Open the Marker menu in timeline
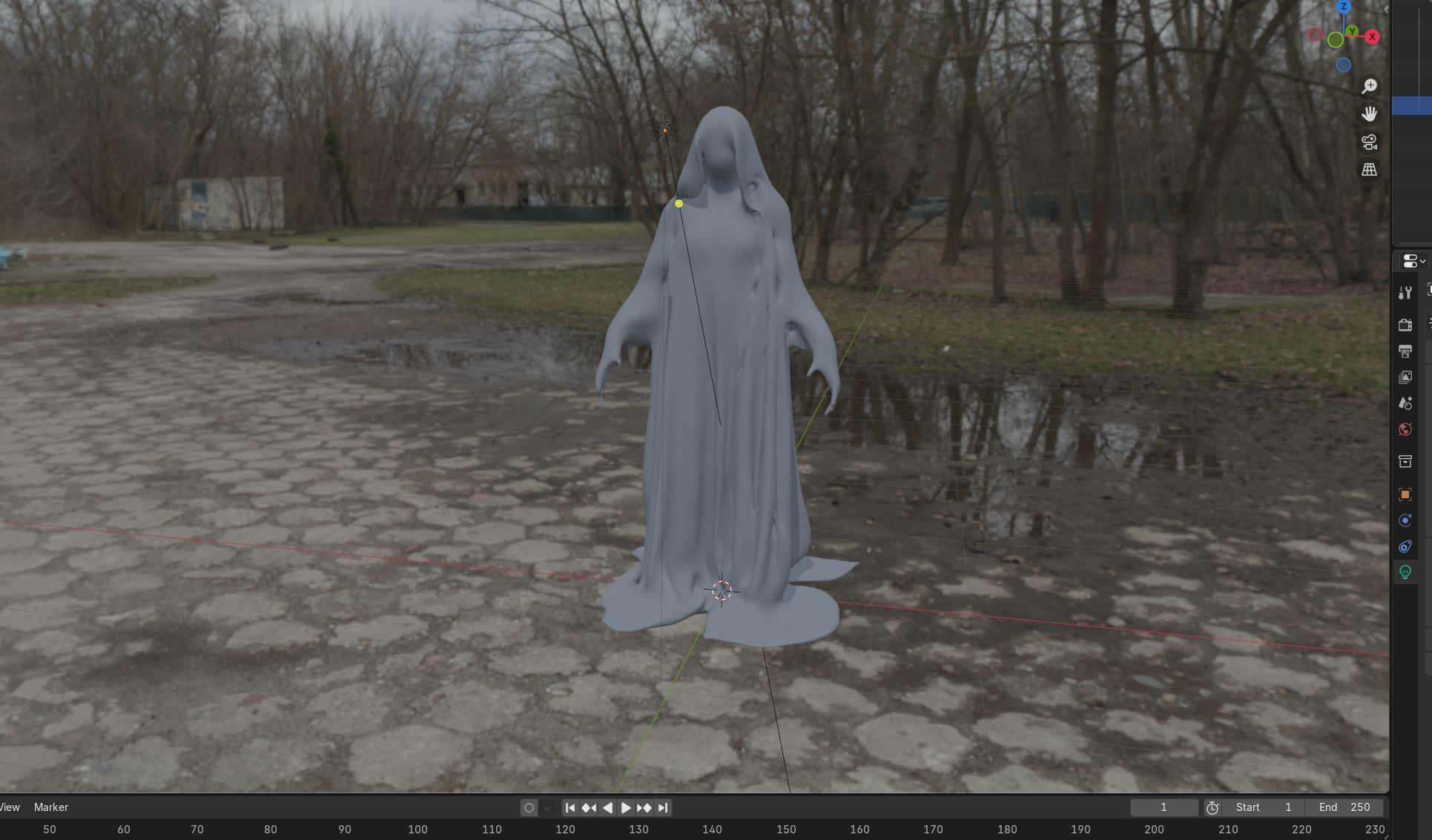 pyautogui.click(x=51, y=807)
